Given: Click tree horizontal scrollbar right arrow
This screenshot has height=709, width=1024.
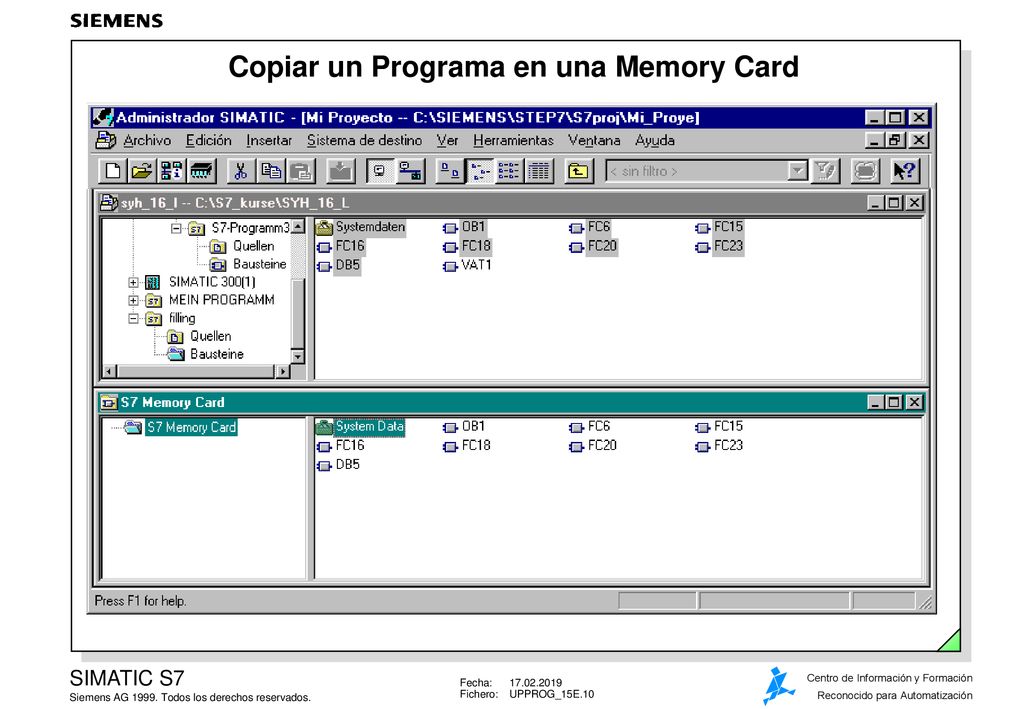Looking at the screenshot, I should pyautogui.click(x=282, y=371).
